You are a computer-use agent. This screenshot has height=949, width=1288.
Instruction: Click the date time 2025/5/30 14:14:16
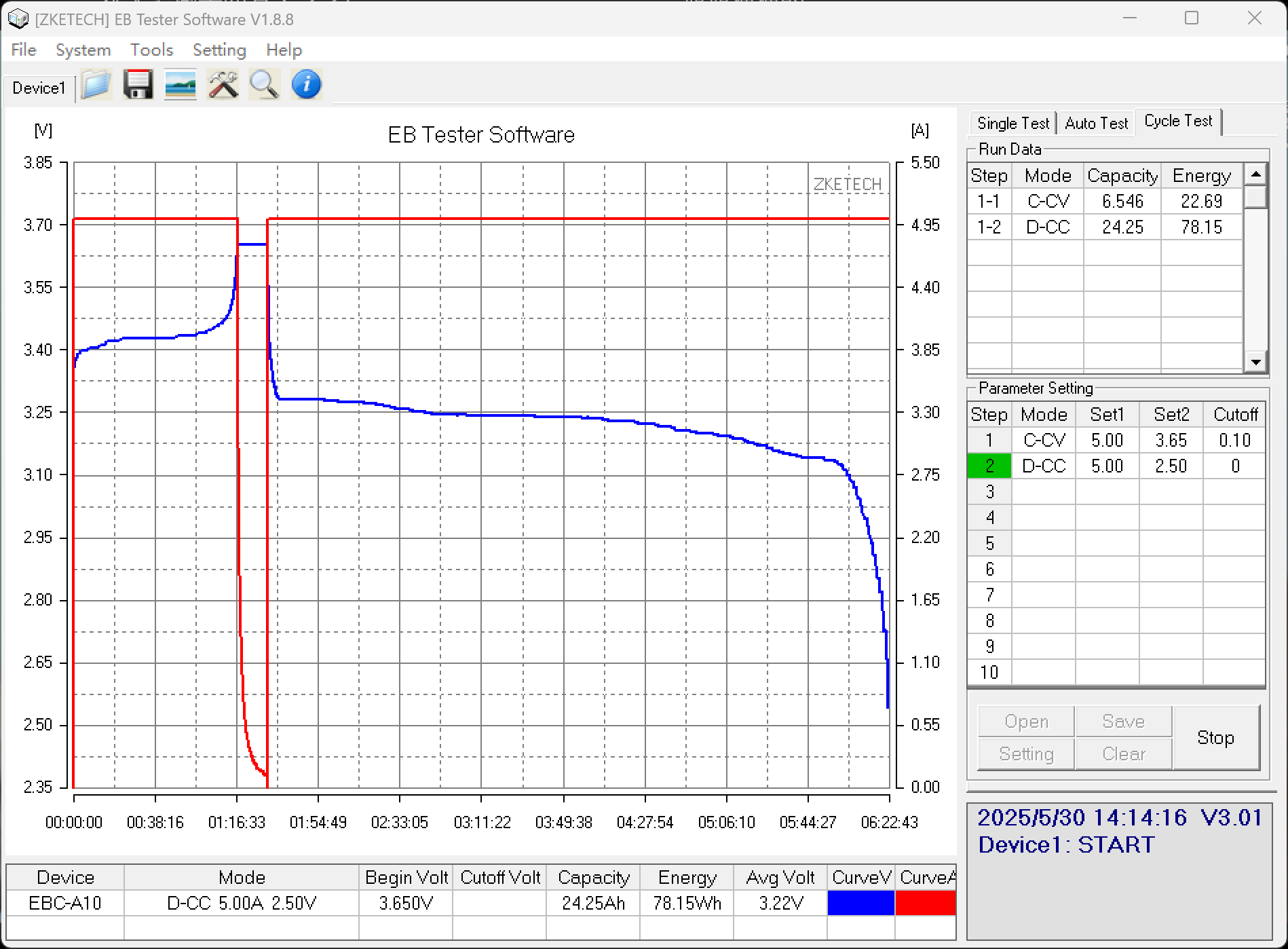[x=1082, y=817]
